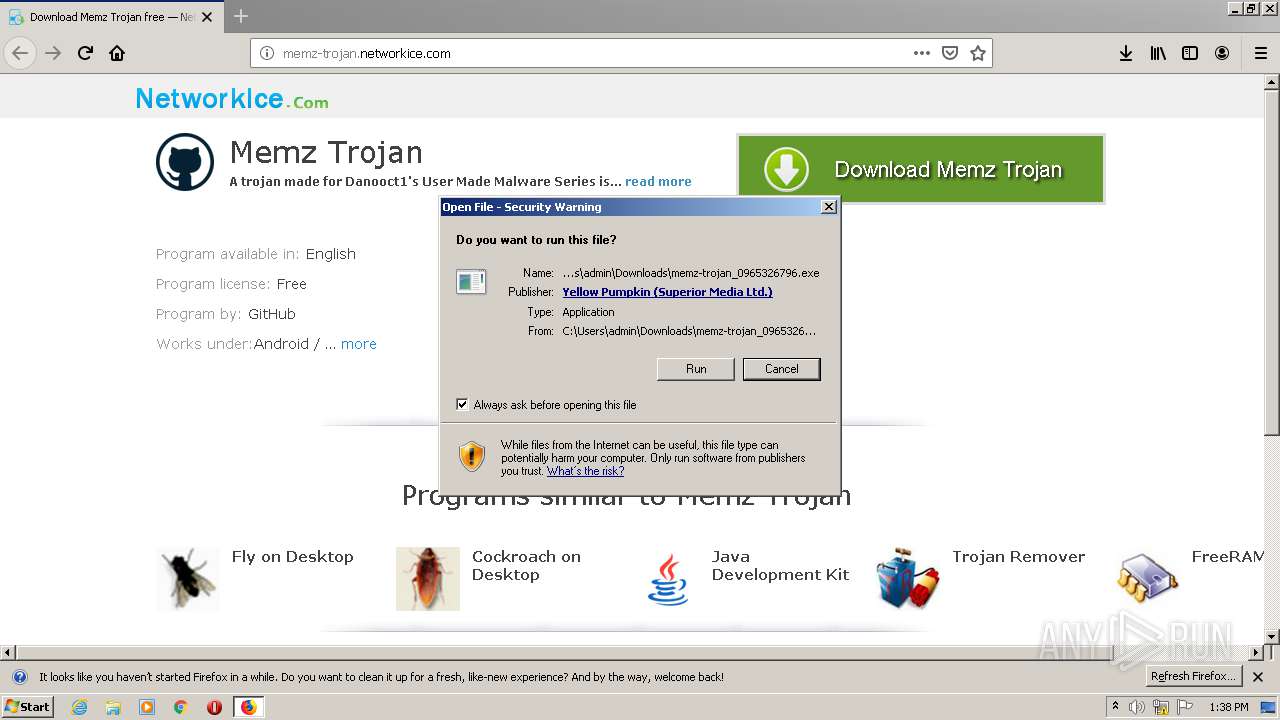This screenshot has height=720, width=1280.
Task: Click the notification bar help question icon
Action: pyautogui.click(x=19, y=677)
